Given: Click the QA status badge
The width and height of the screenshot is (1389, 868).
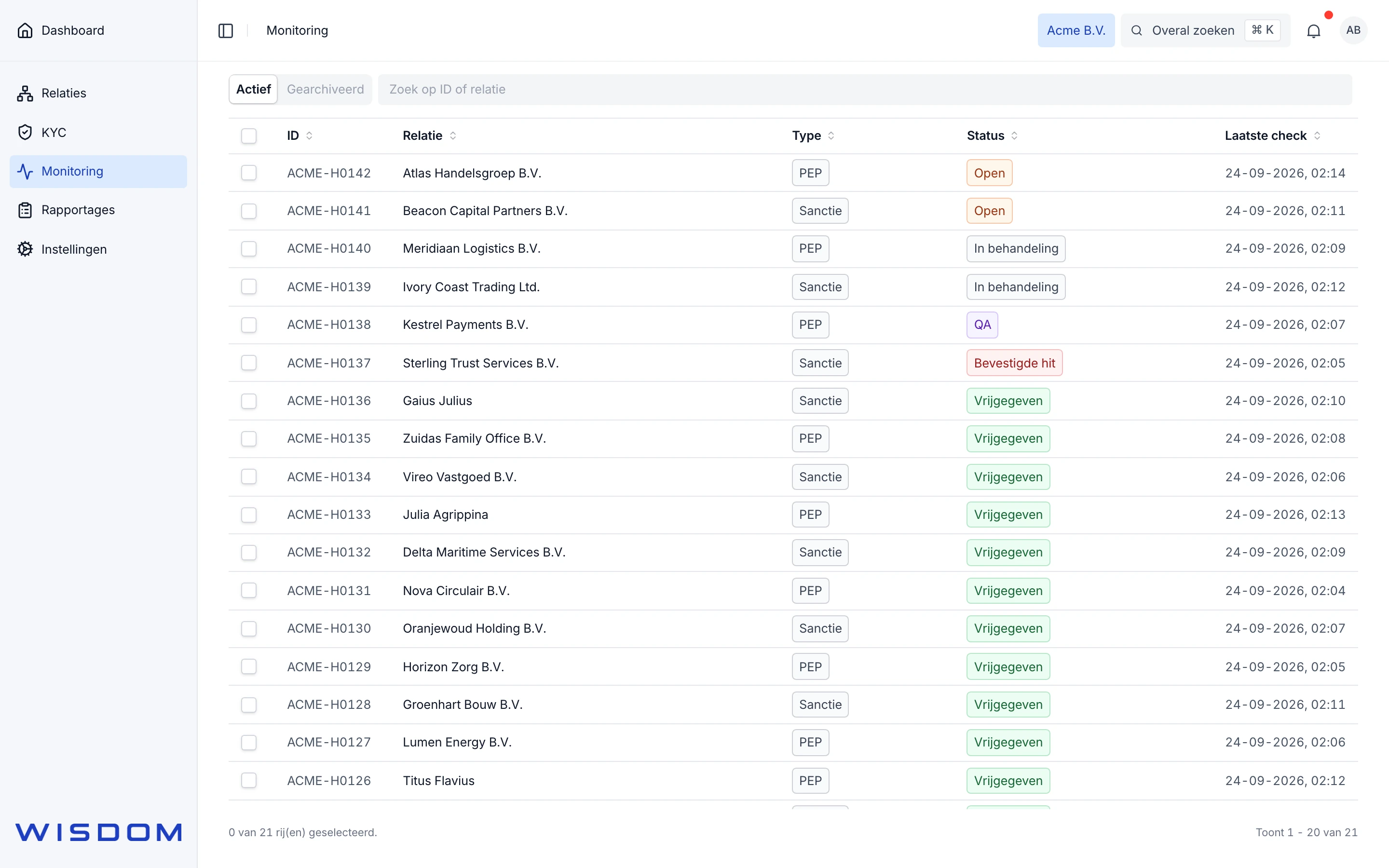Looking at the screenshot, I should [x=982, y=325].
